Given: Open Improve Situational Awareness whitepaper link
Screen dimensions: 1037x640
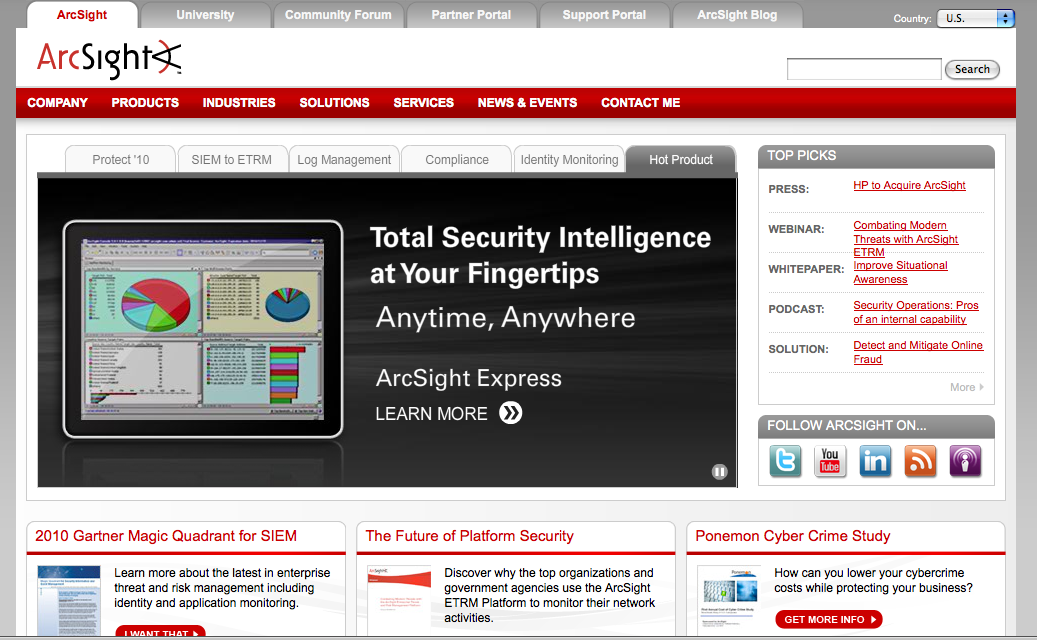Looking at the screenshot, I should [900, 272].
